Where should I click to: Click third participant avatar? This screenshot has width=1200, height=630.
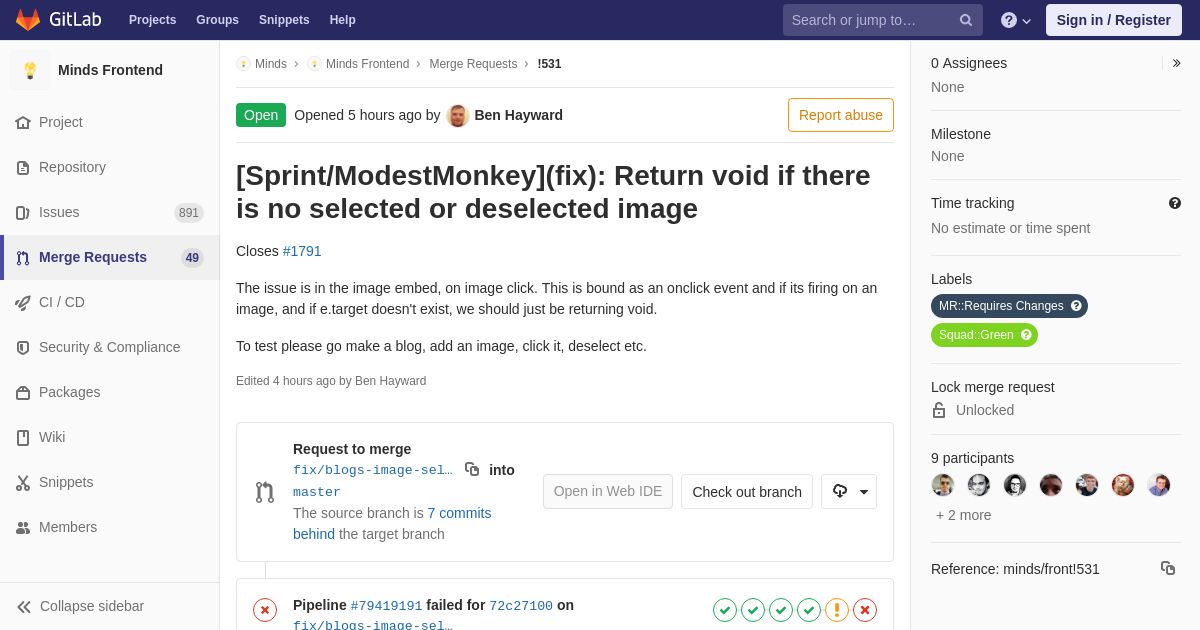pyautogui.click(x=1015, y=485)
